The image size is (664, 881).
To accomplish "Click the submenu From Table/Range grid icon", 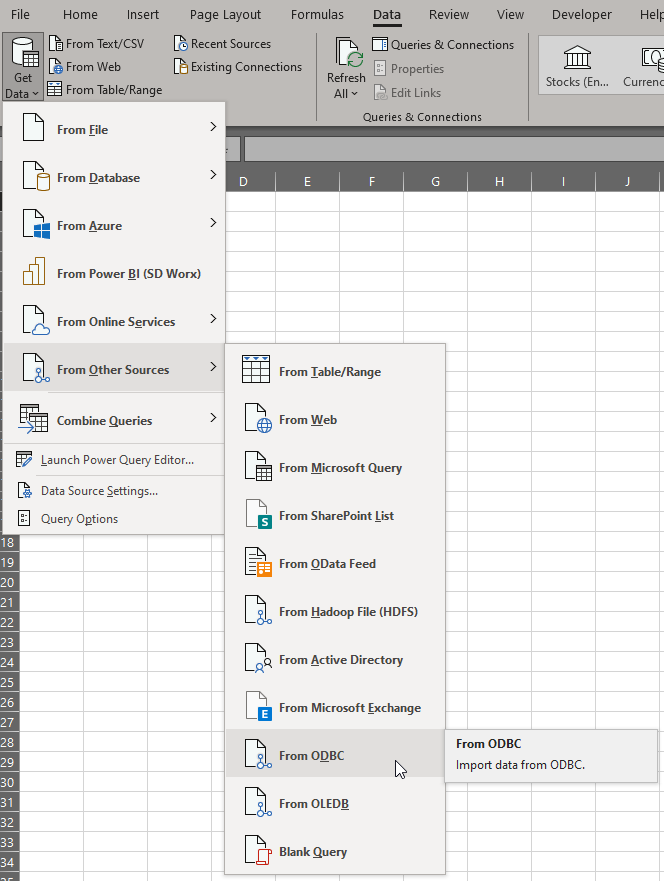I will [256, 369].
